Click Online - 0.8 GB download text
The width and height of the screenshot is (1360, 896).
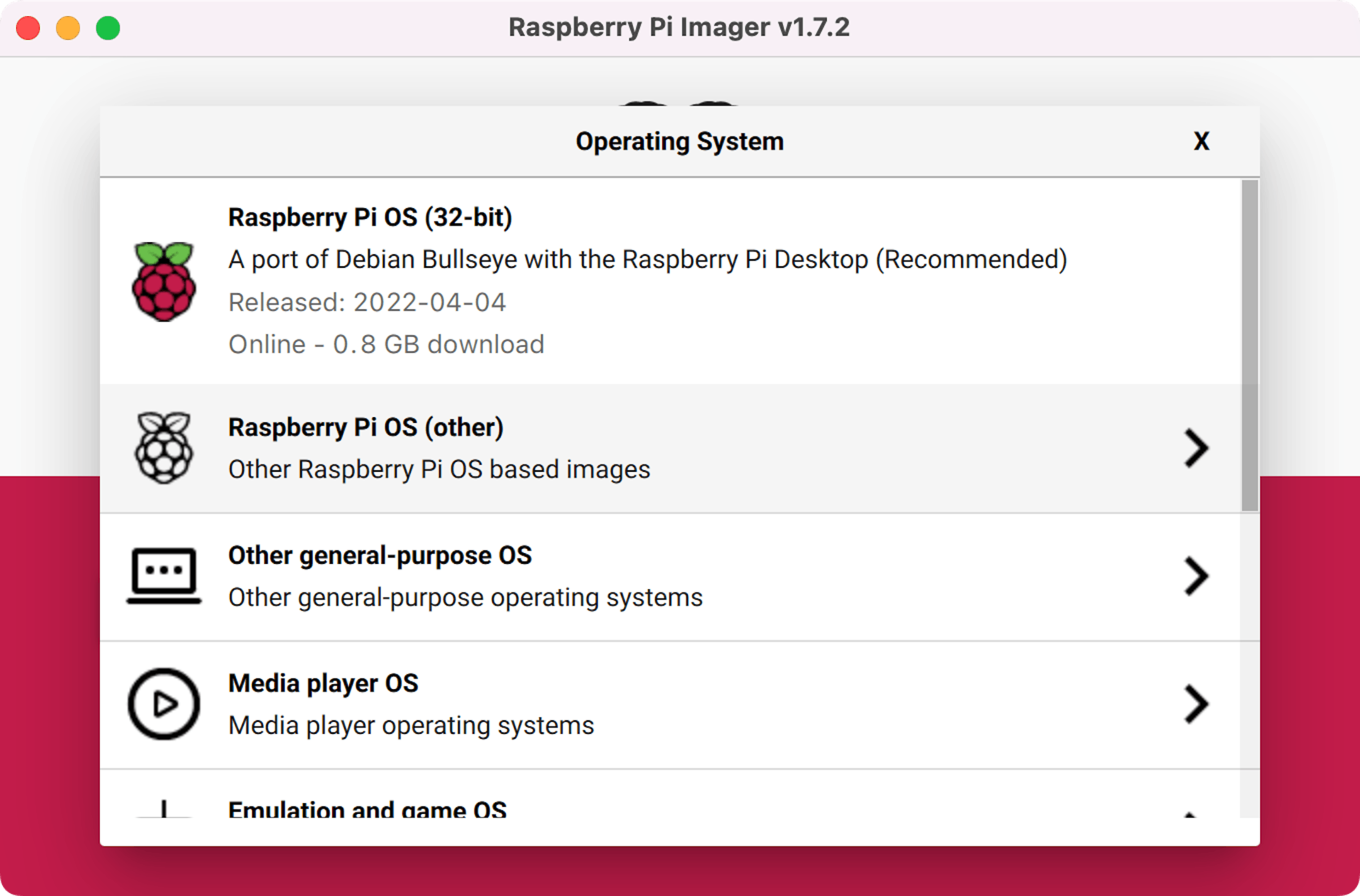386,344
